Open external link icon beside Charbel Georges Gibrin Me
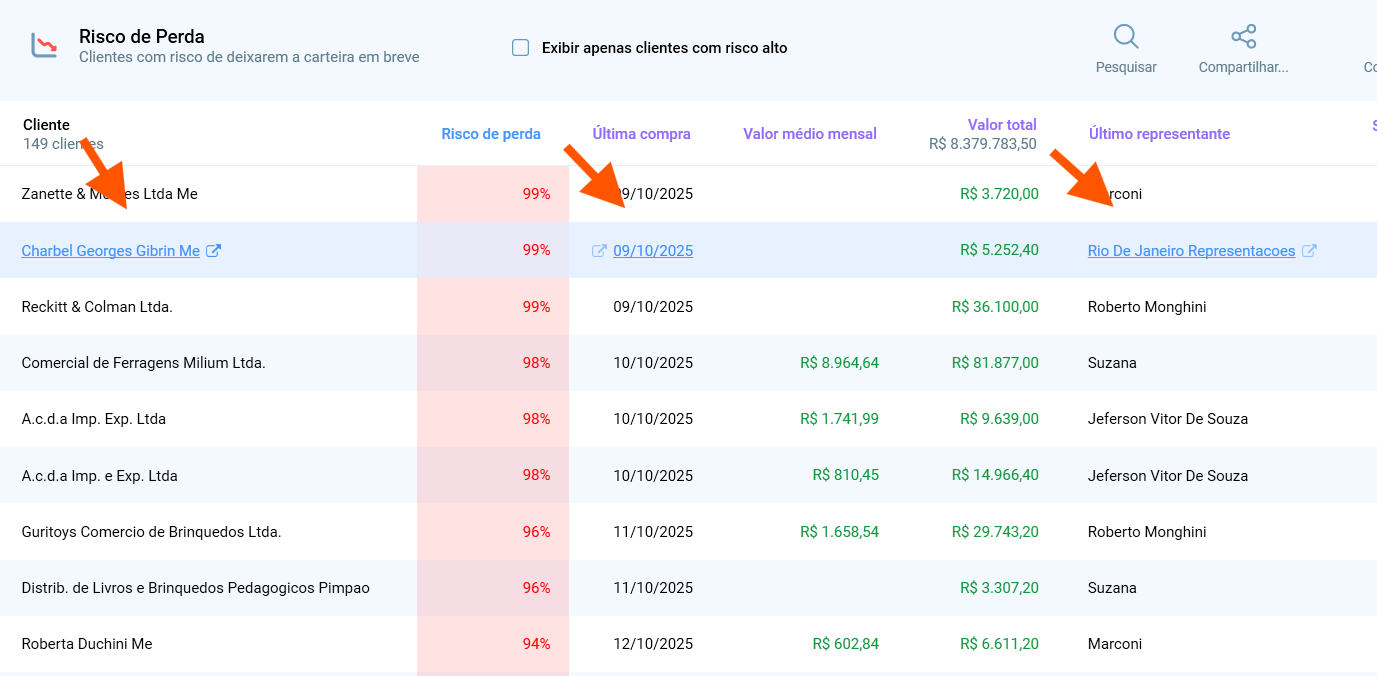 [x=213, y=250]
